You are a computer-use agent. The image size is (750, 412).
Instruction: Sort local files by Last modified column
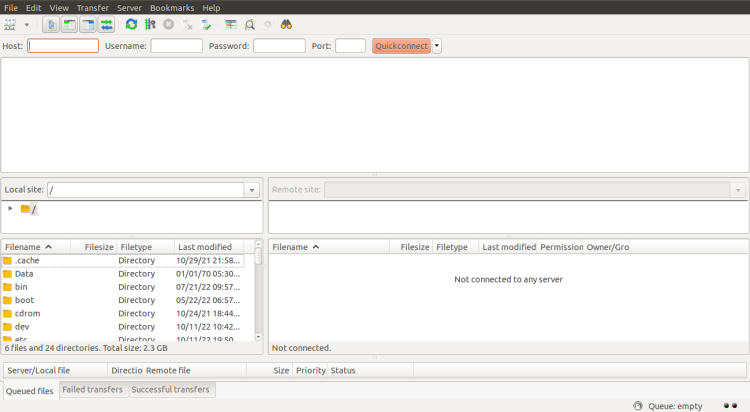[x=210, y=247]
